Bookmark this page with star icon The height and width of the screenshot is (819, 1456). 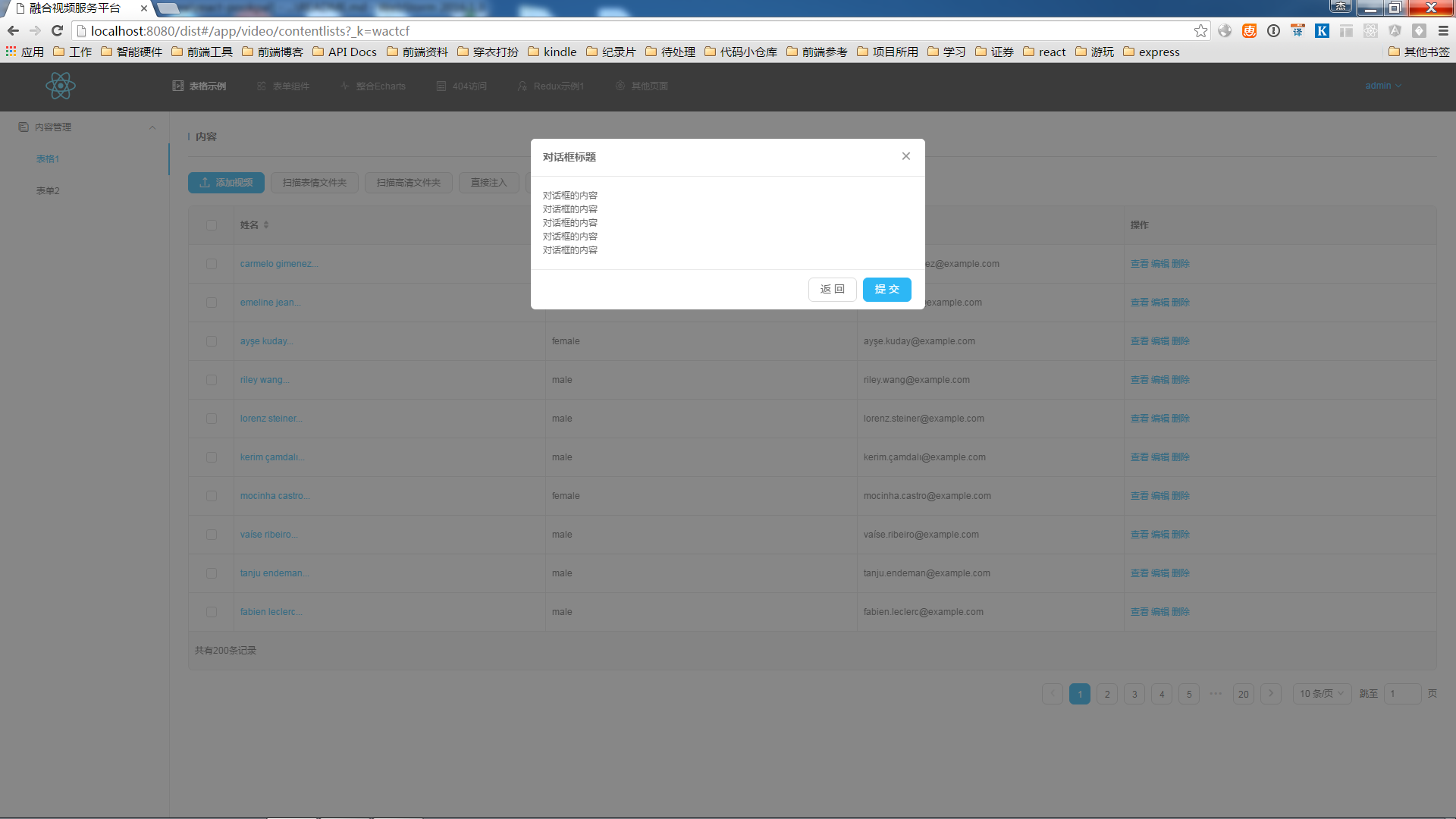[1200, 31]
